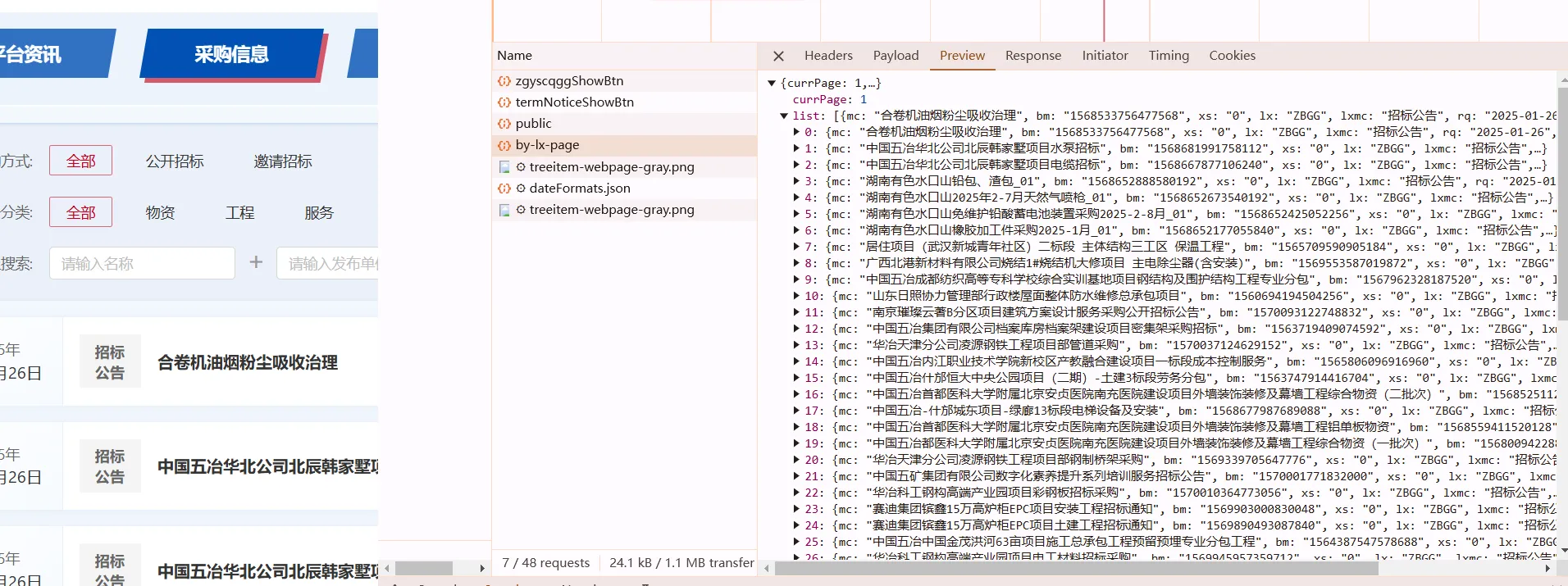
Task: Click the plus icon between search fields
Action: point(256,262)
